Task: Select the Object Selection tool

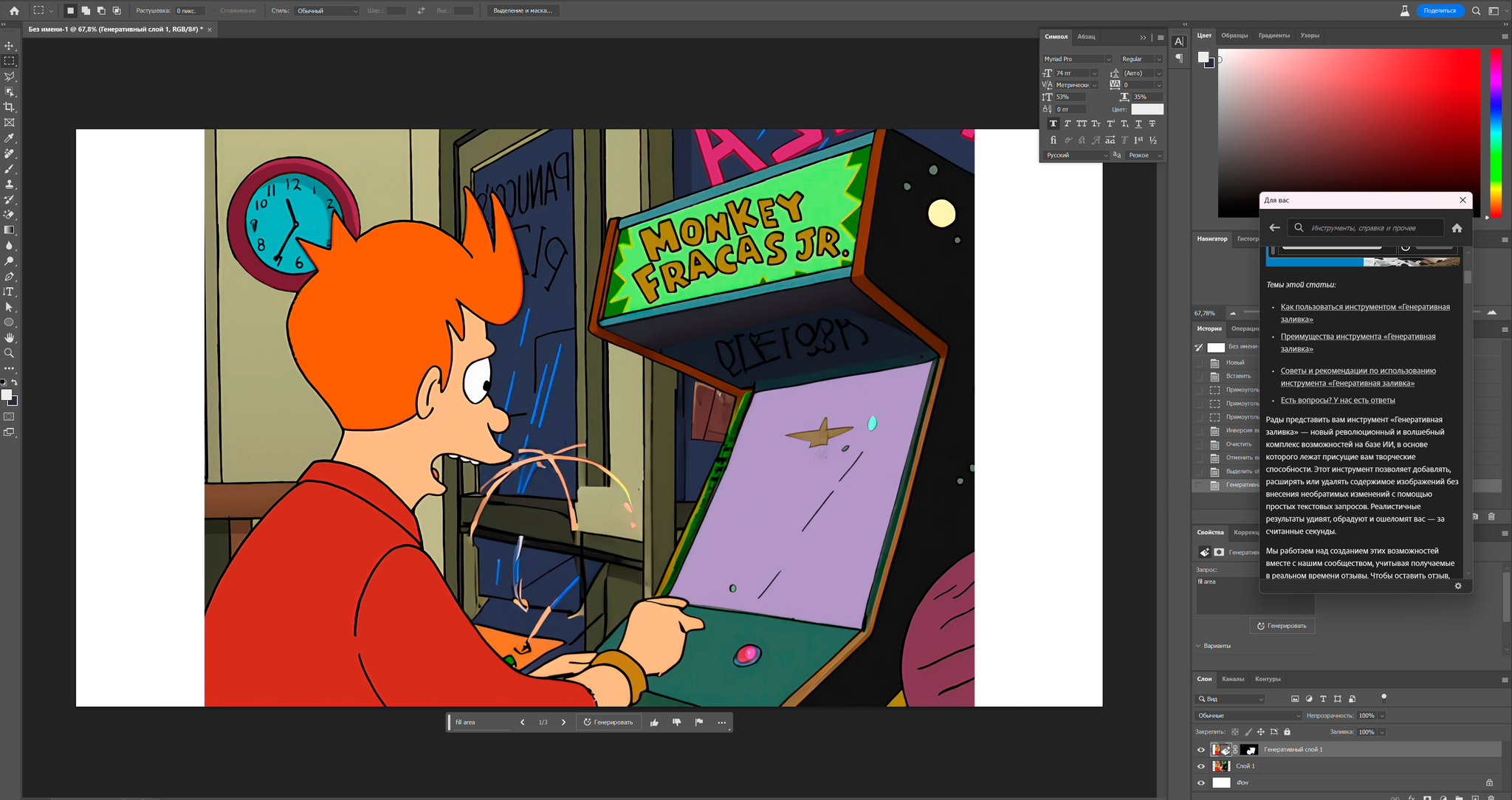Action: 10,92
